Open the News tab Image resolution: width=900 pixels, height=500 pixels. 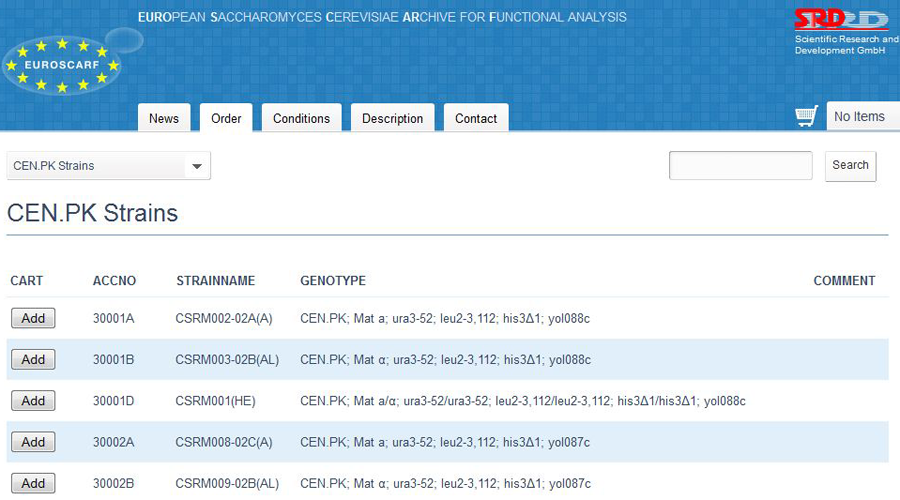164,118
